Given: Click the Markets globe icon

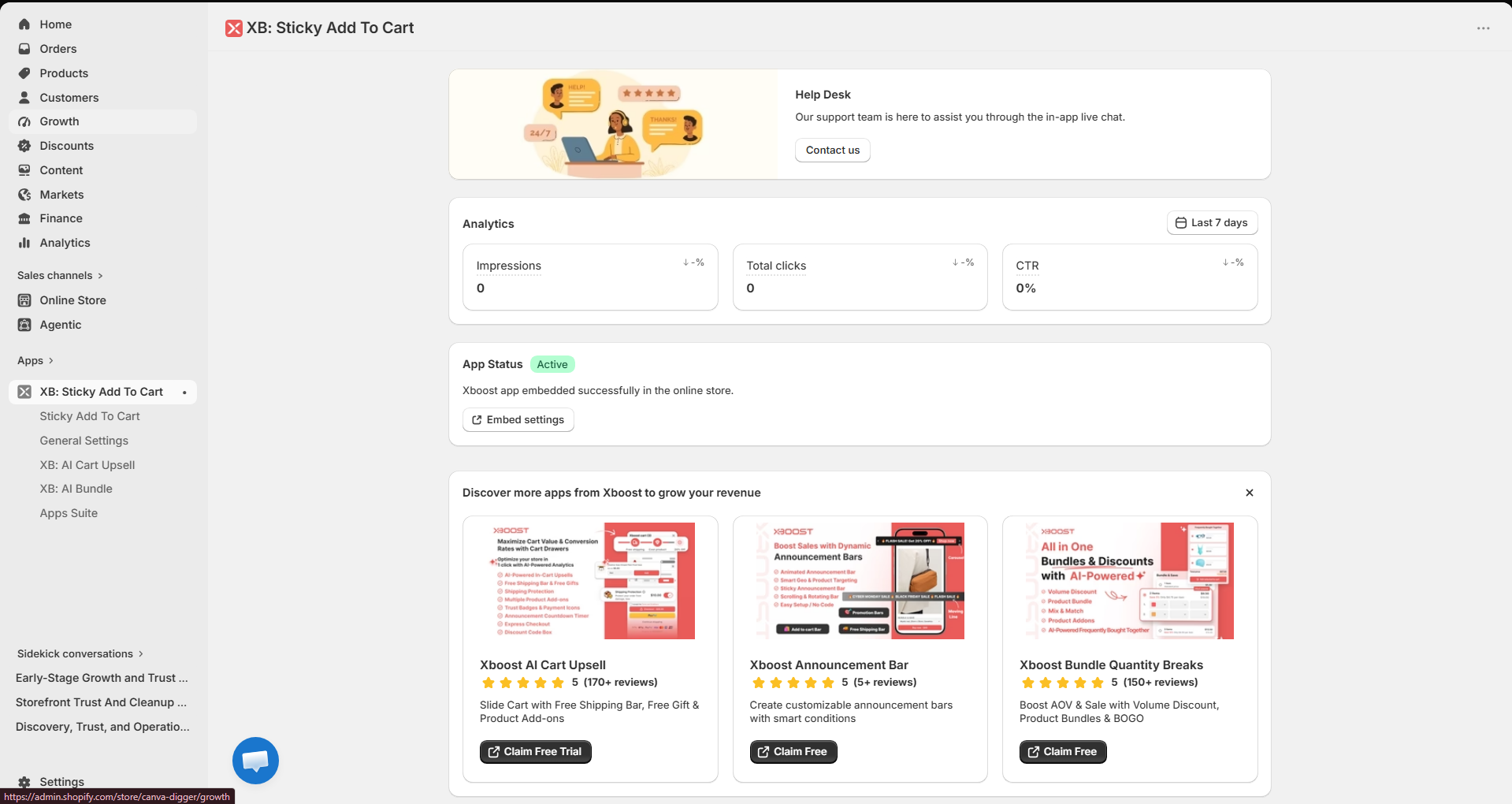Looking at the screenshot, I should point(24,195).
